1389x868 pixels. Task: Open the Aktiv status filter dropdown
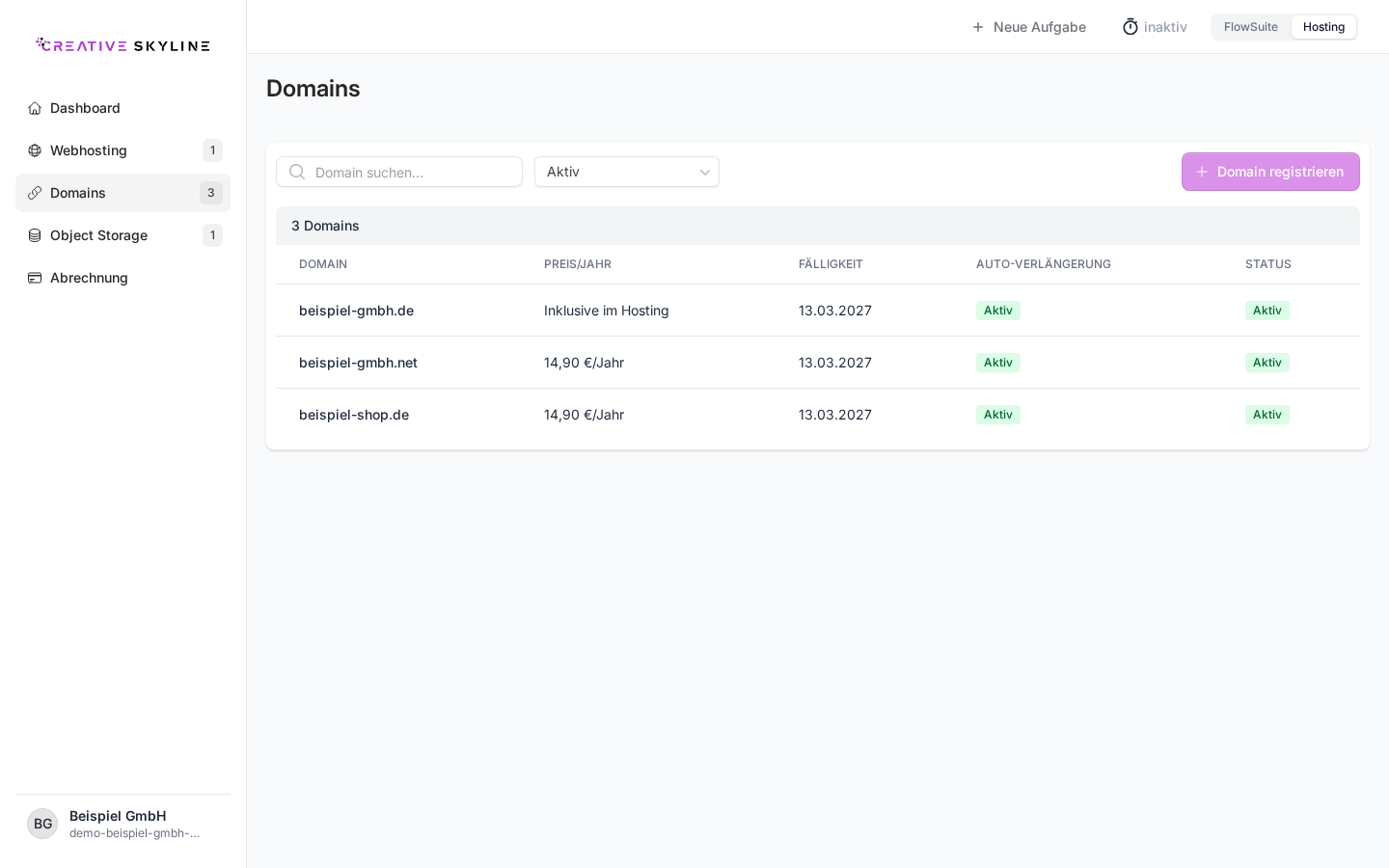(x=627, y=172)
